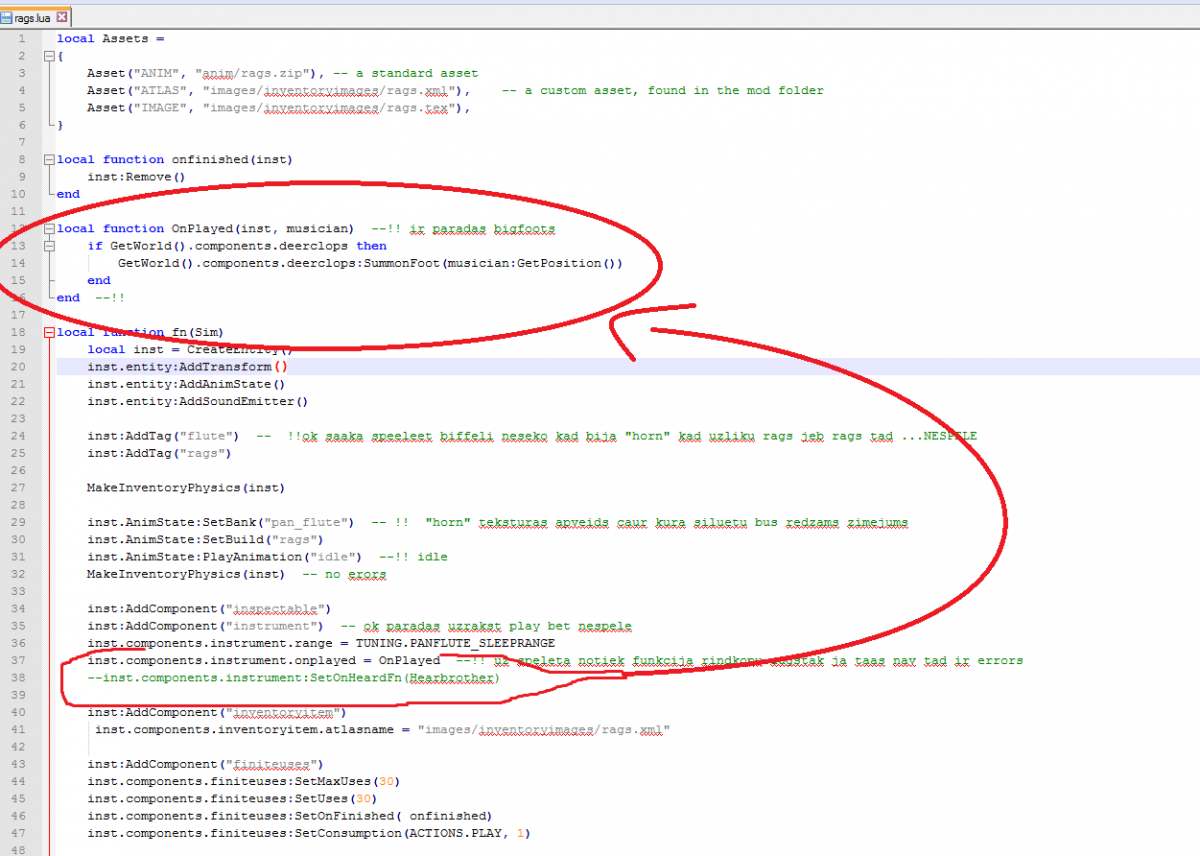Screen dimensions: 1200x856
Task: Collapse the fn(Sim) function fold marker
Action: click(x=48, y=332)
